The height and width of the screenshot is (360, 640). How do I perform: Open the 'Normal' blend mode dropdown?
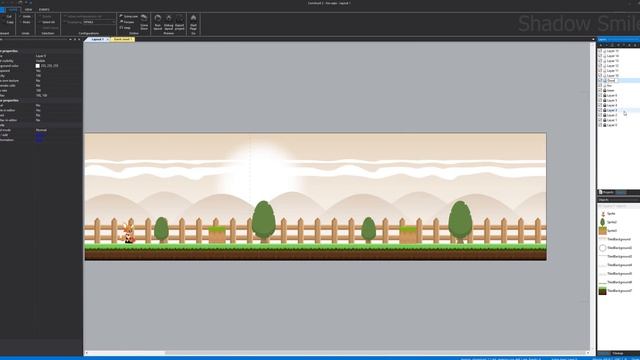tap(58, 130)
